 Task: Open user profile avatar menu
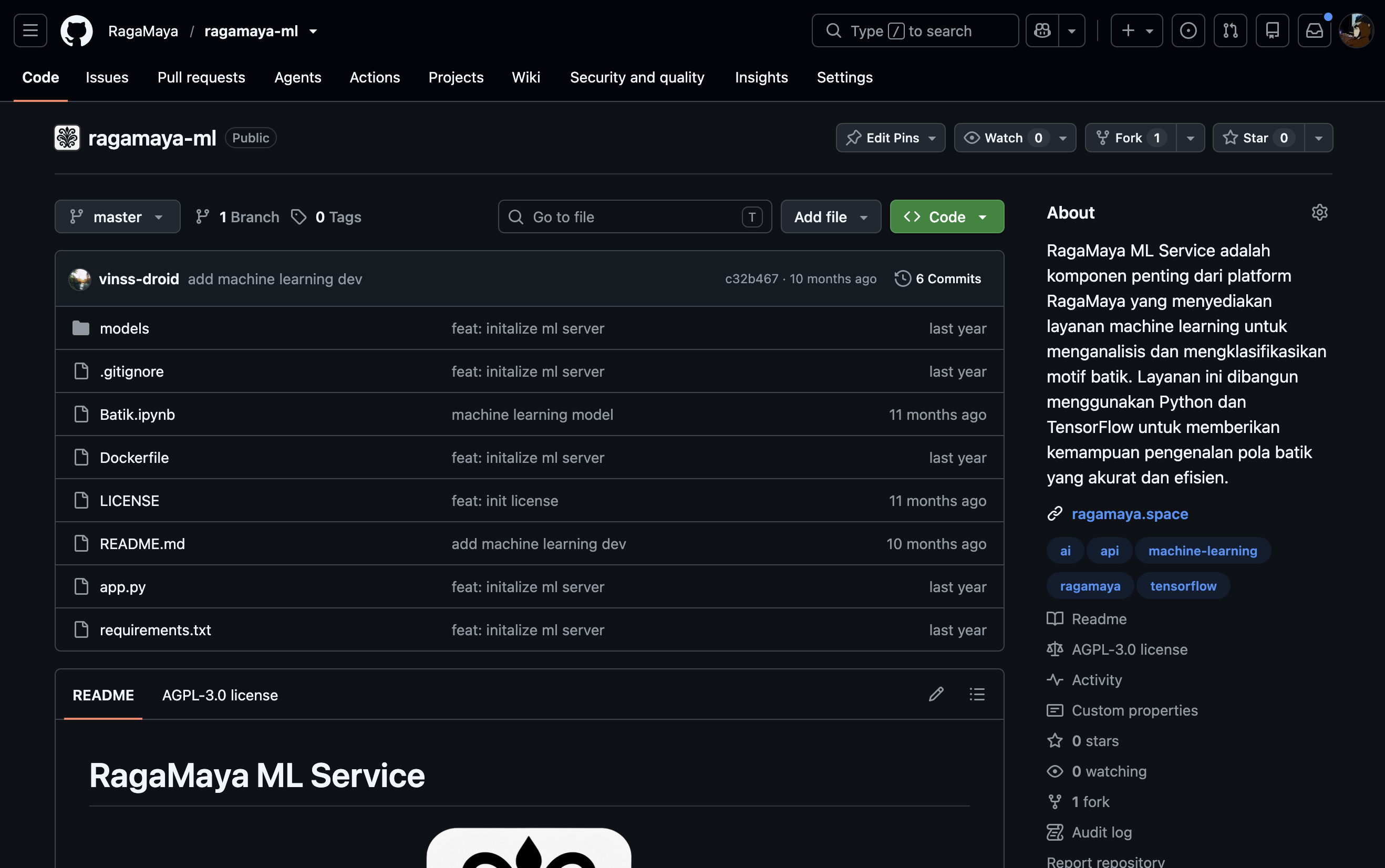point(1356,30)
